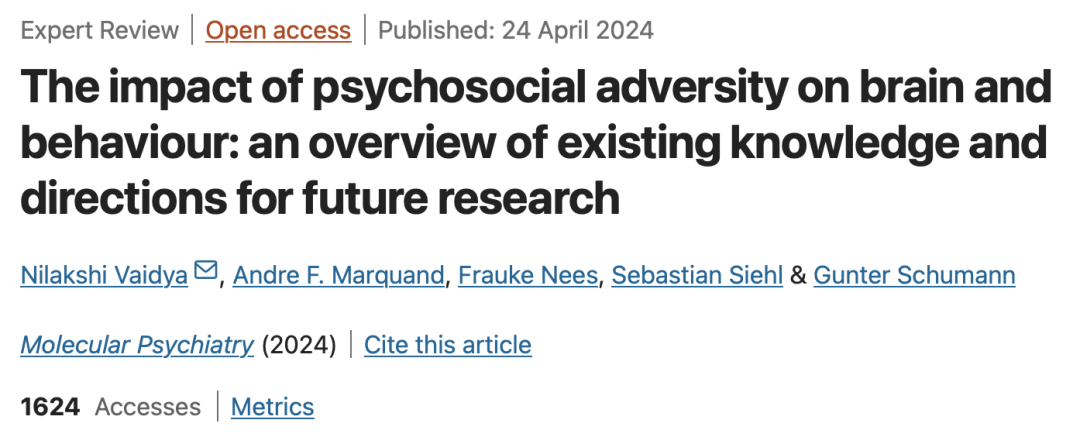1080x437 pixels.
Task: Click the Accesses label text
Action: (148, 407)
